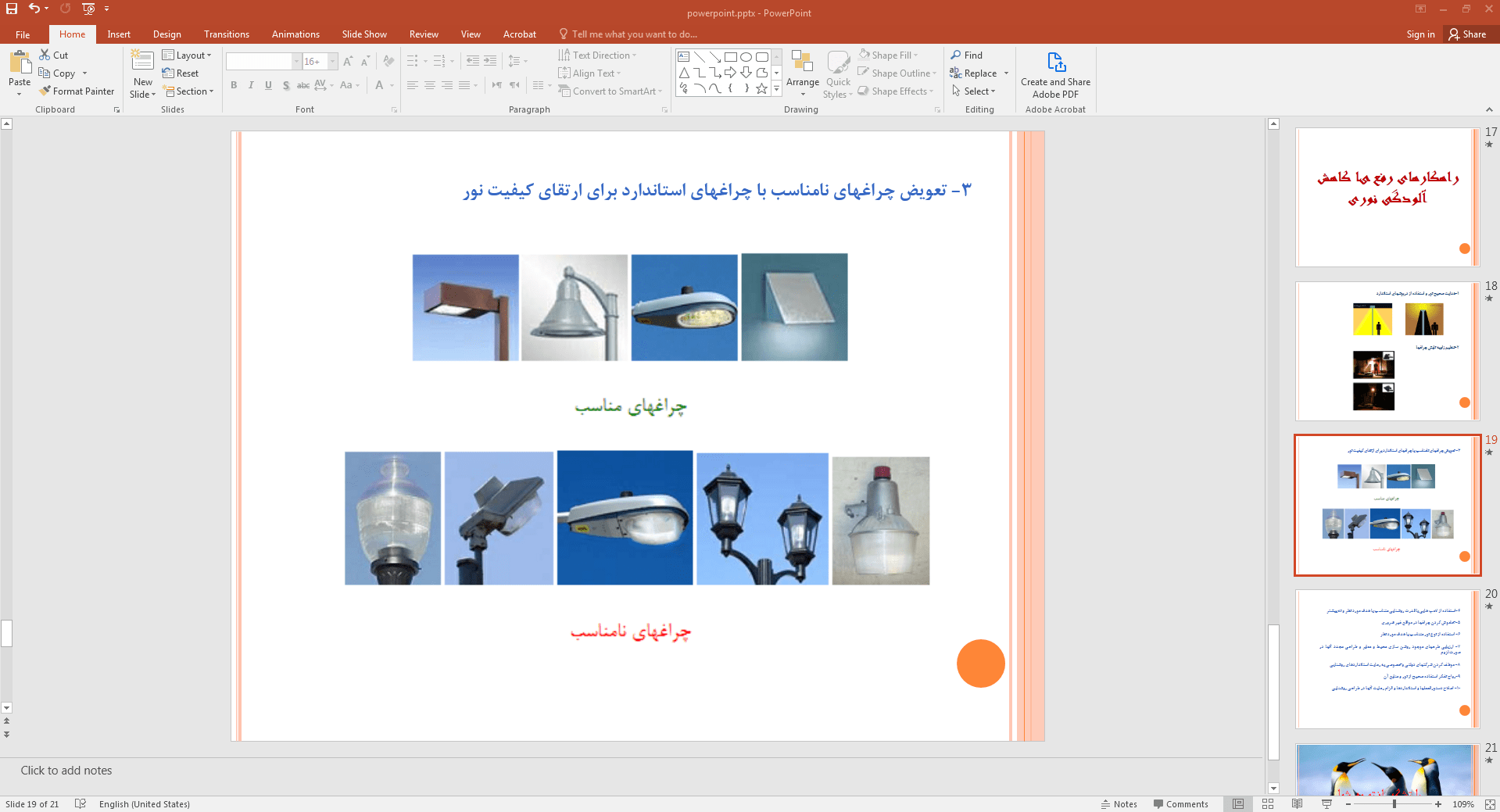Click the Increase List Level icon

point(490,61)
